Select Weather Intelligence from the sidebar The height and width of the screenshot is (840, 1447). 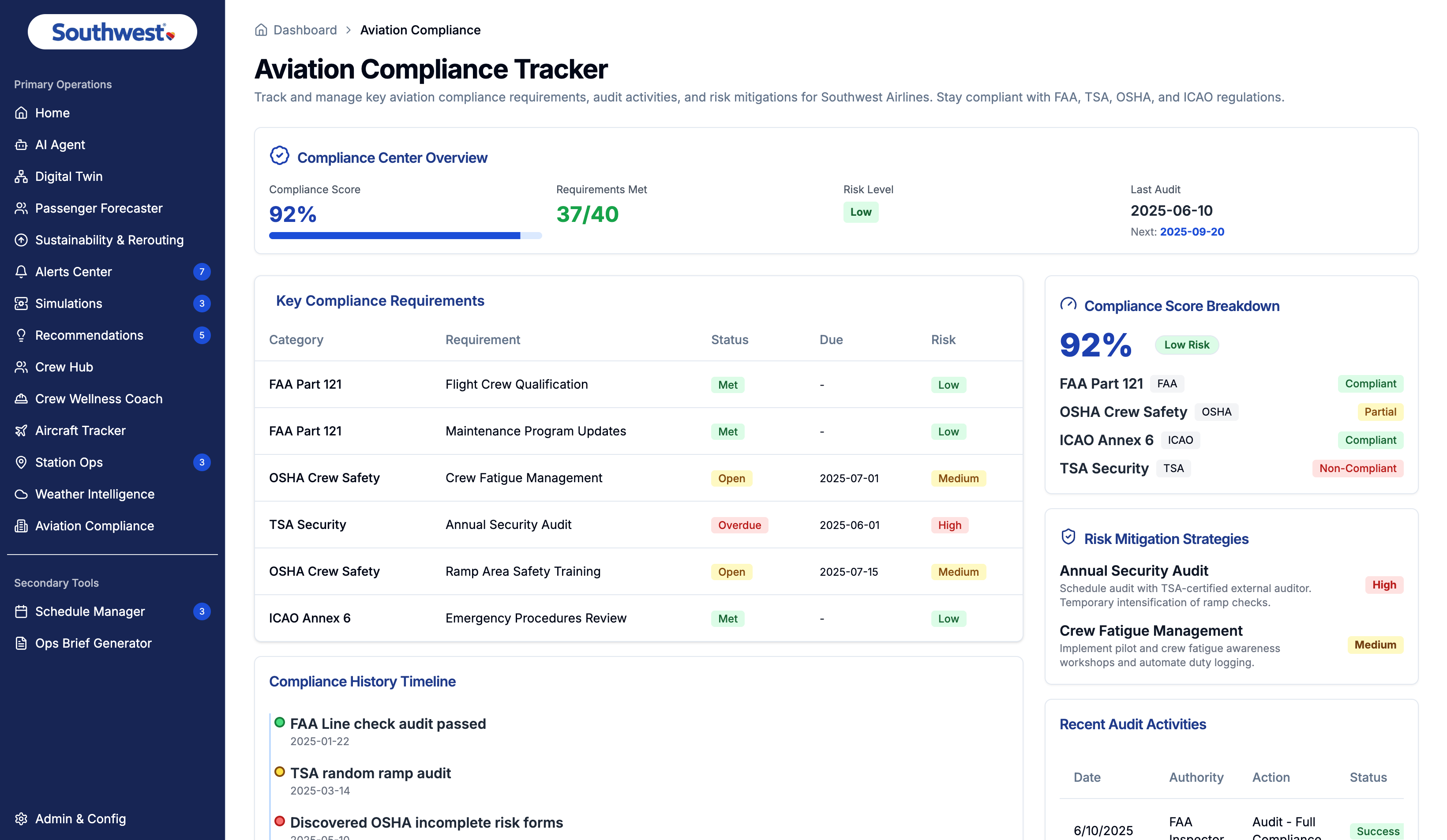pos(112,495)
